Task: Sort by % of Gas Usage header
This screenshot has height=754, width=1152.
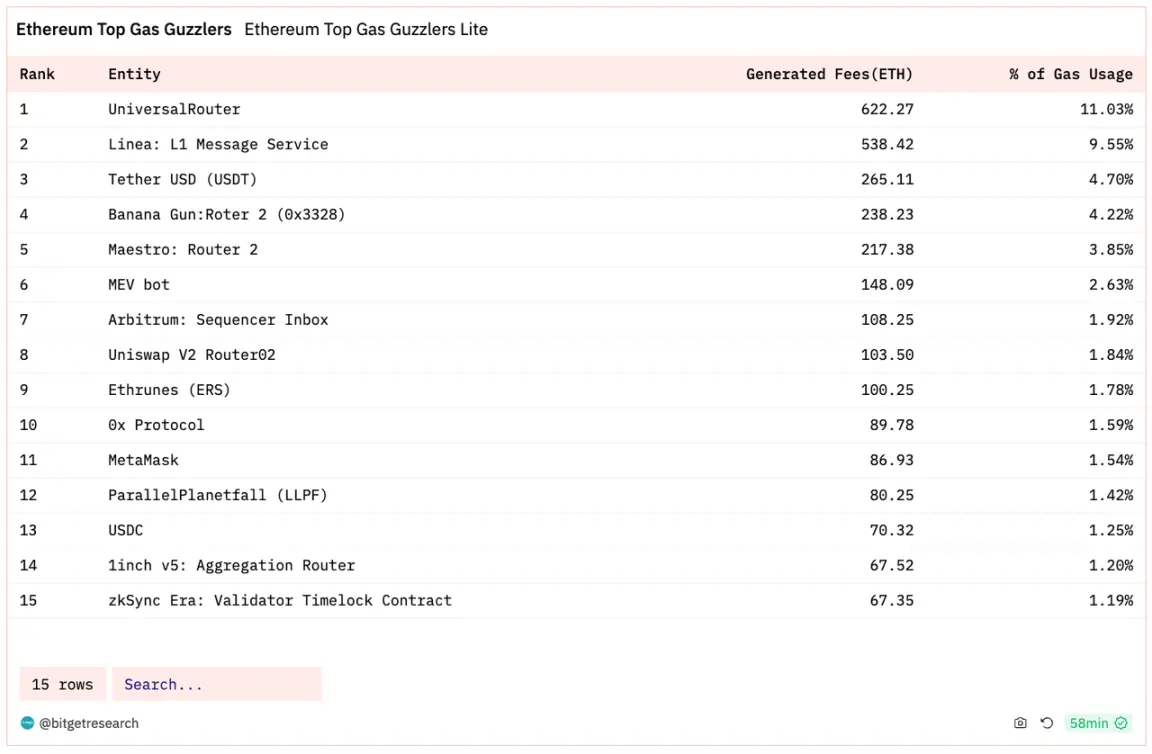Action: (x=1070, y=74)
